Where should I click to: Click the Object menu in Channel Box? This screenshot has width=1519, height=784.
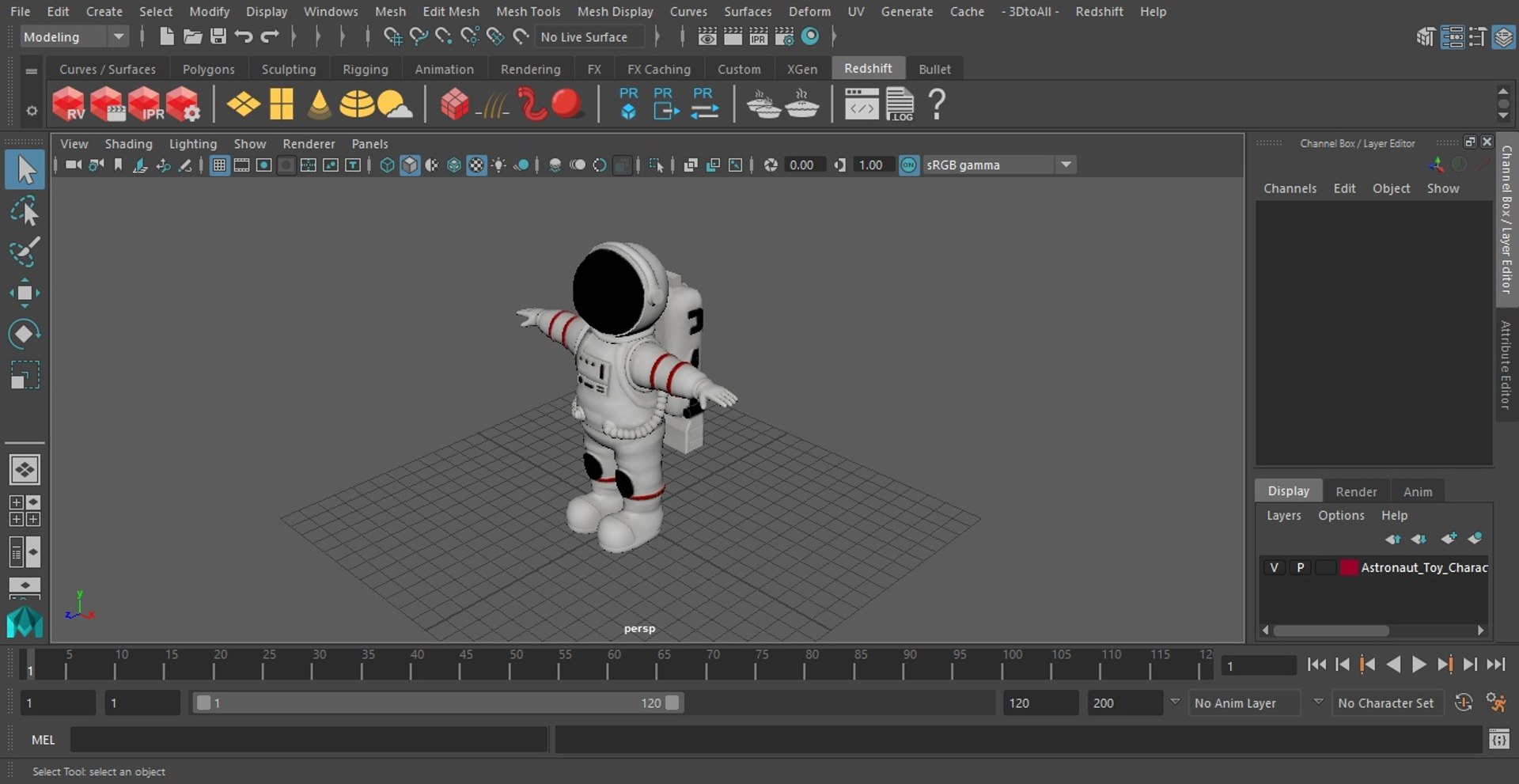(1391, 188)
